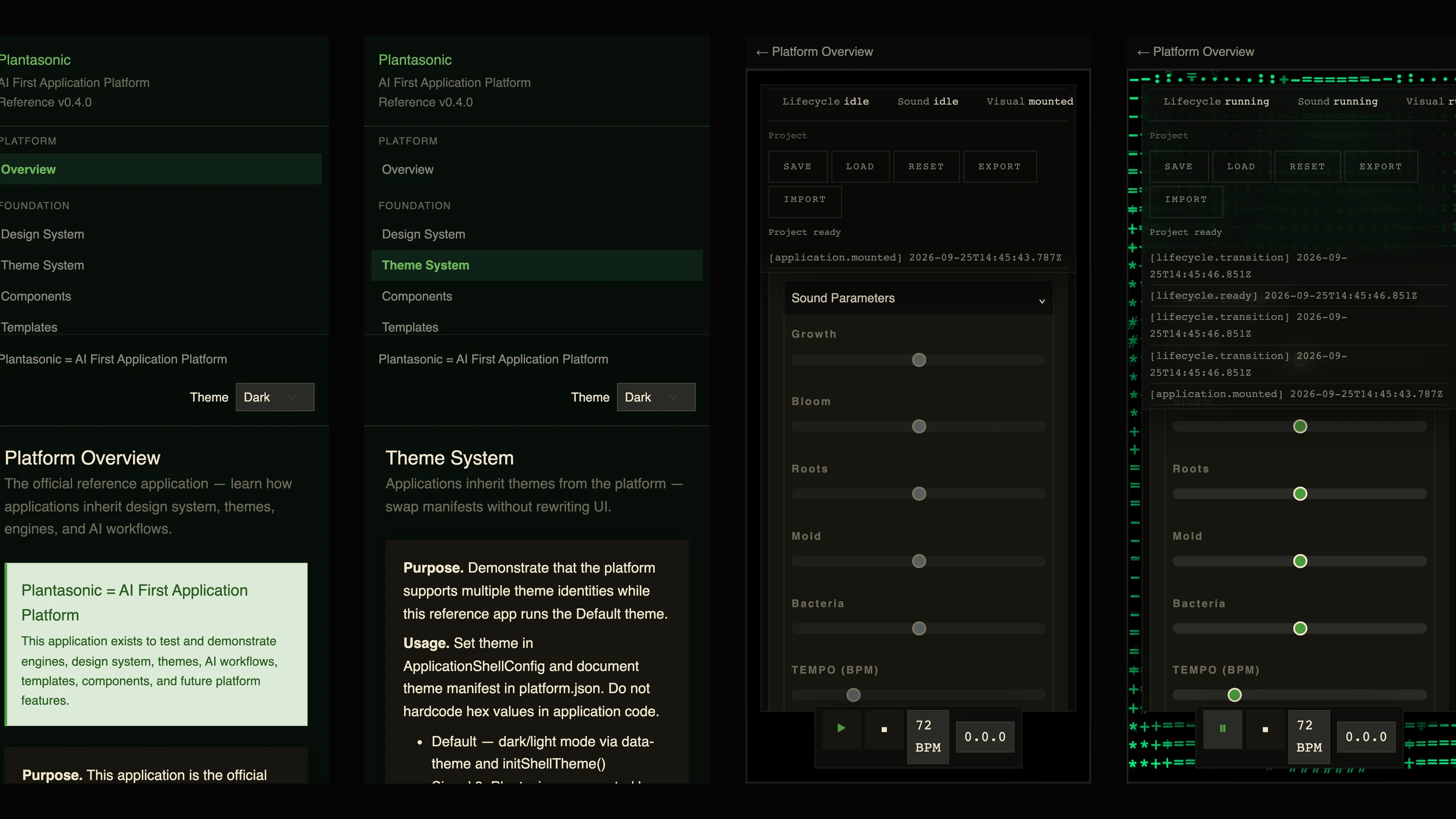Click LOAD in the third (idle) panel
Viewport: 1456px width, 819px height.
pos(860,167)
